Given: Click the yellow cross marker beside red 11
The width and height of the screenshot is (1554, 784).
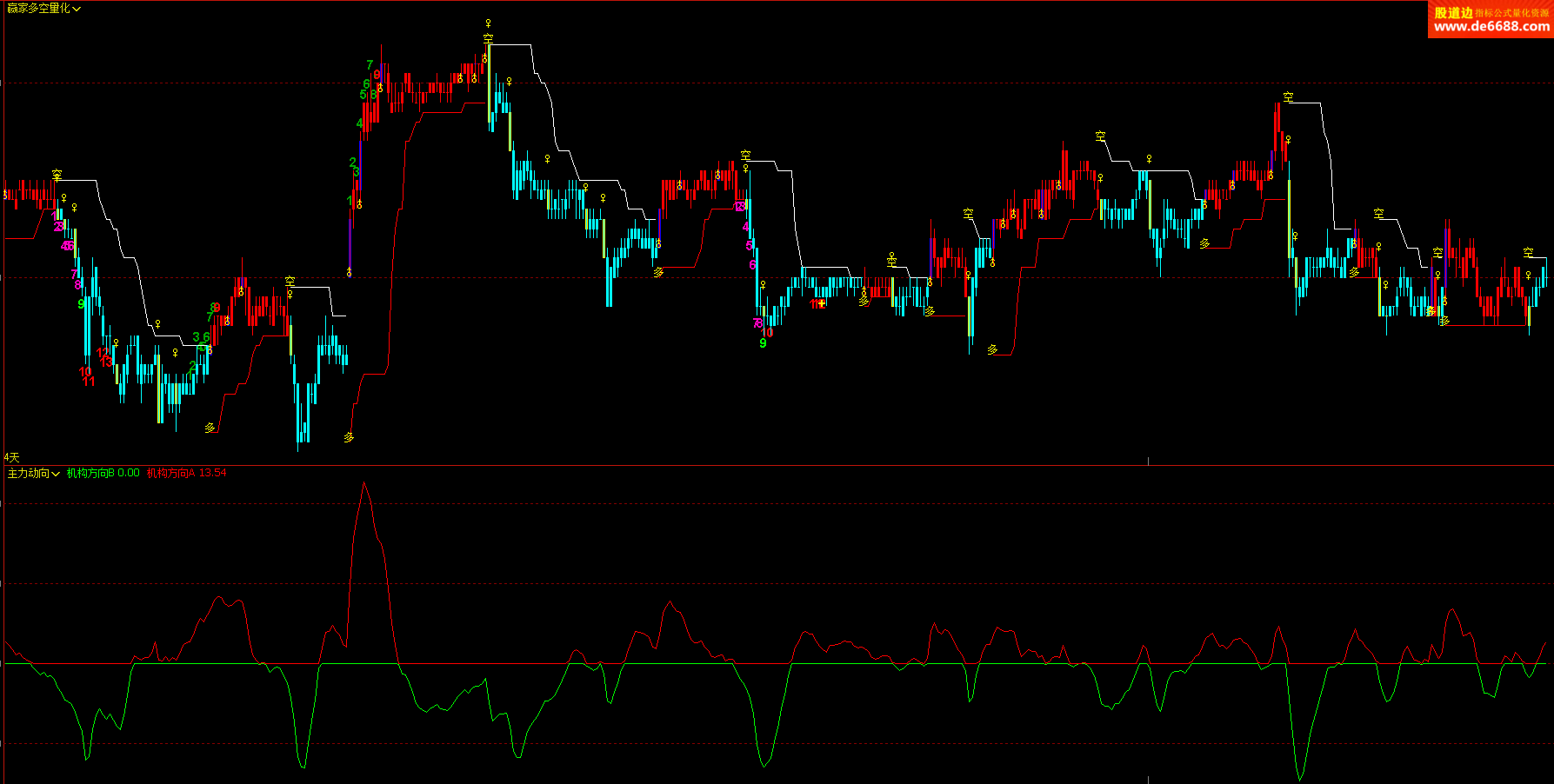Looking at the screenshot, I should click(x=822, y=303).
